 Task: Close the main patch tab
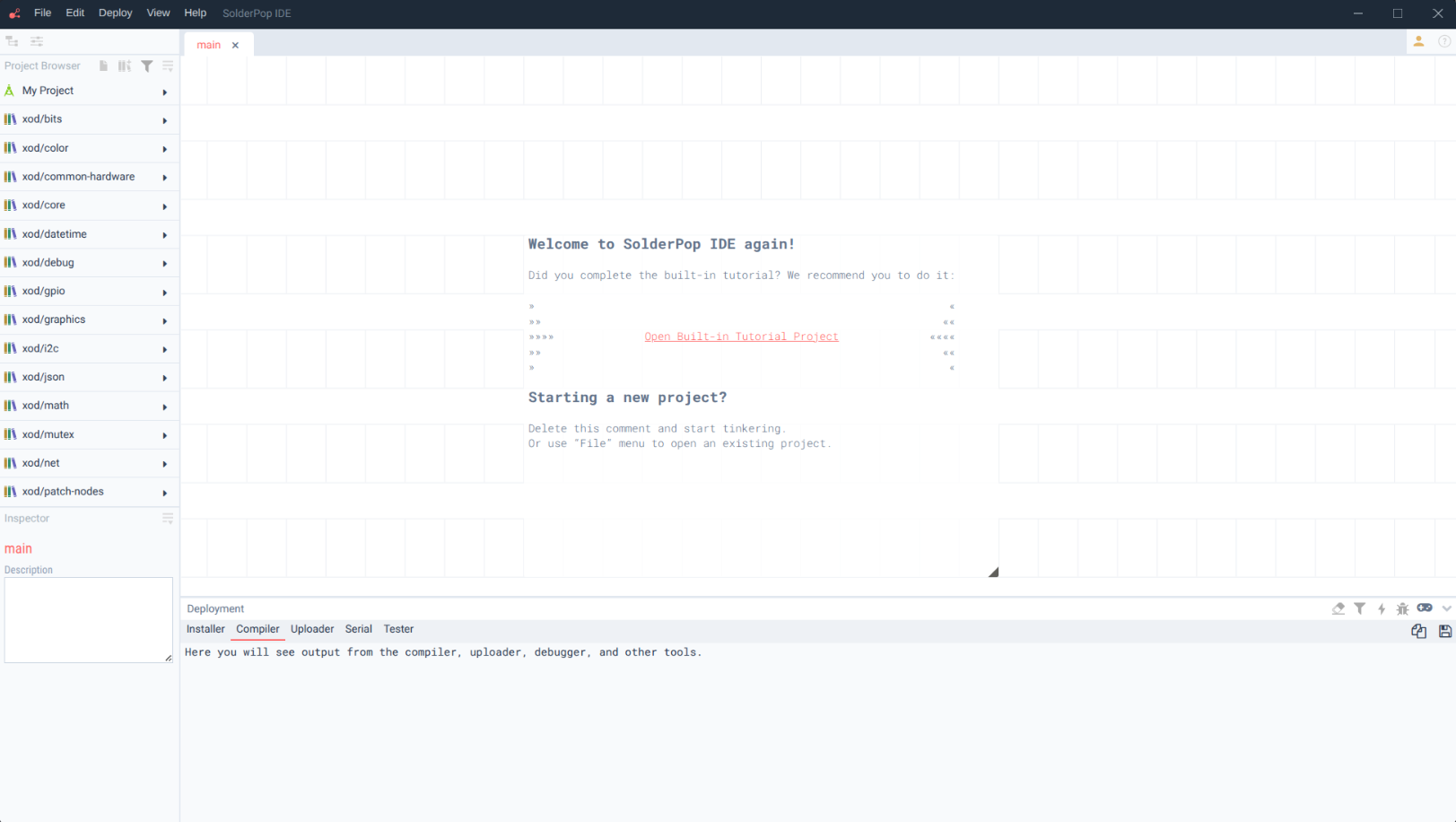(235, 45)
